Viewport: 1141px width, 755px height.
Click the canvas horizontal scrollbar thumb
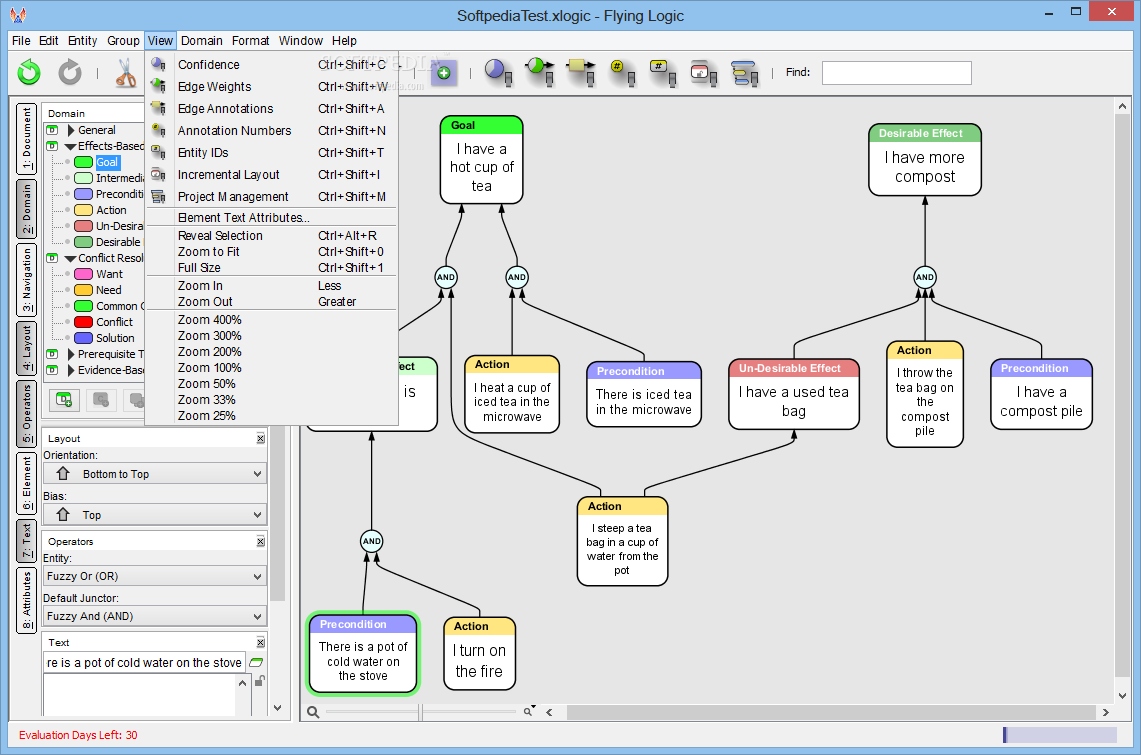point(831,712)
